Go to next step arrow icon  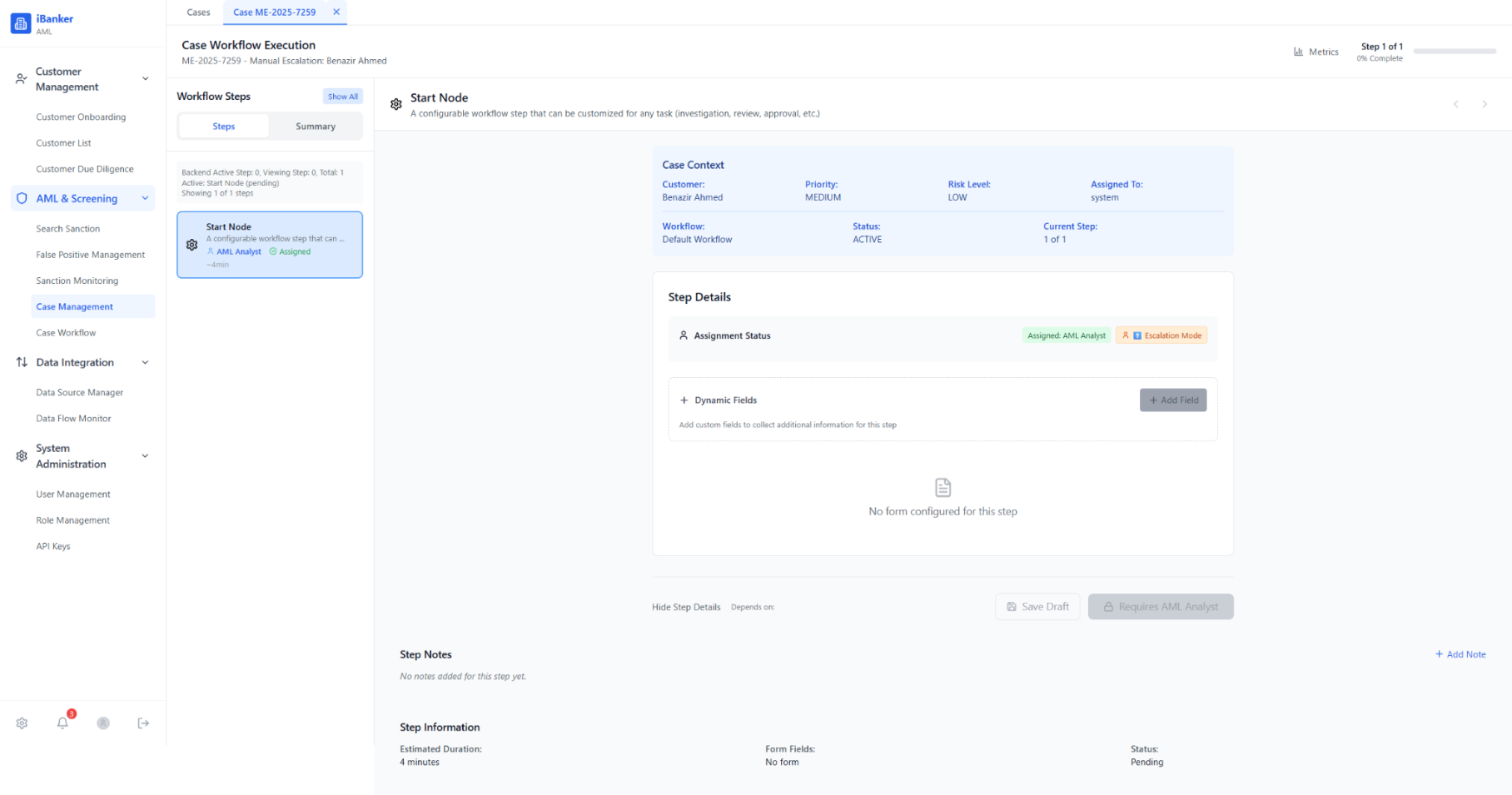[1484, 105]
